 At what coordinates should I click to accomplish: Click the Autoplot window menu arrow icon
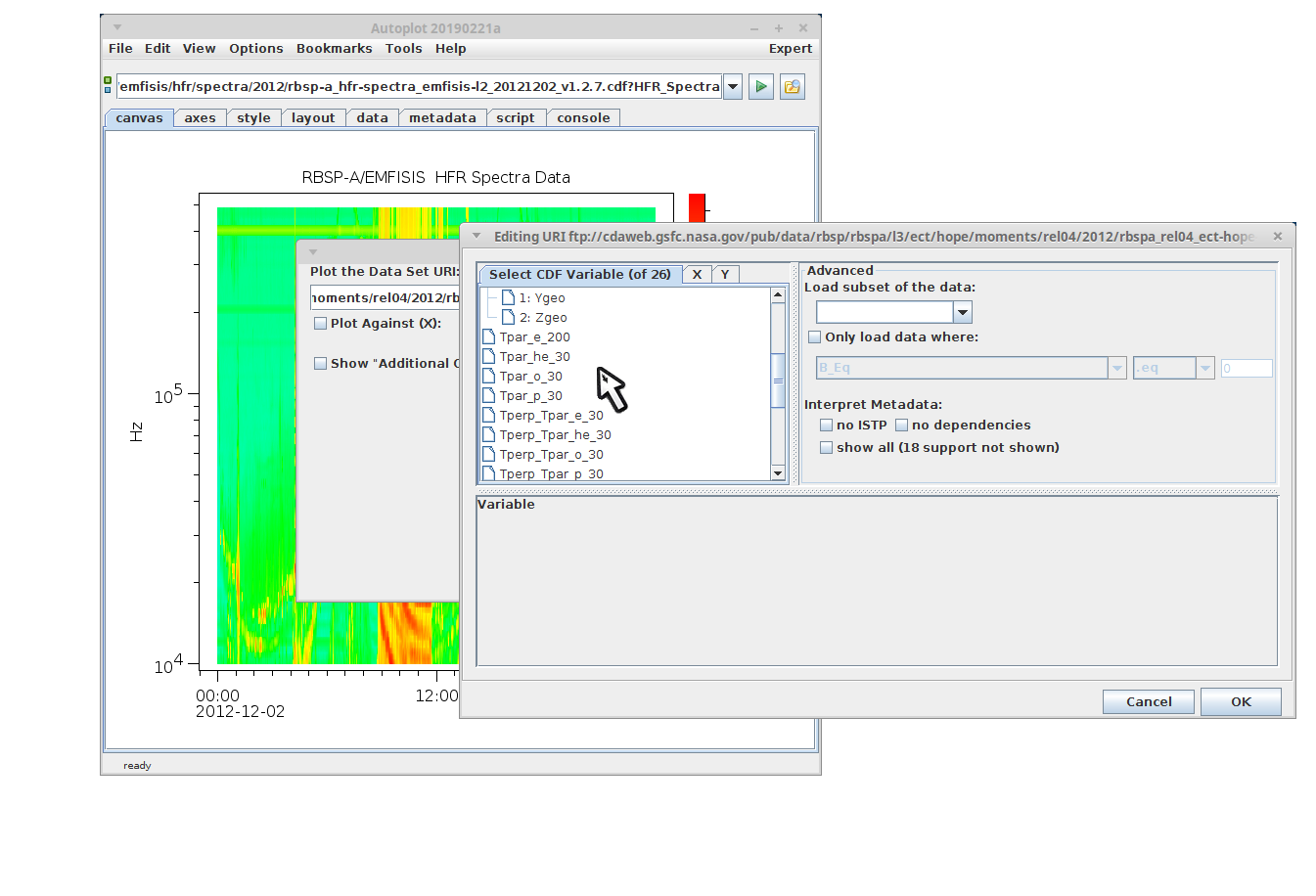point(117,27)
